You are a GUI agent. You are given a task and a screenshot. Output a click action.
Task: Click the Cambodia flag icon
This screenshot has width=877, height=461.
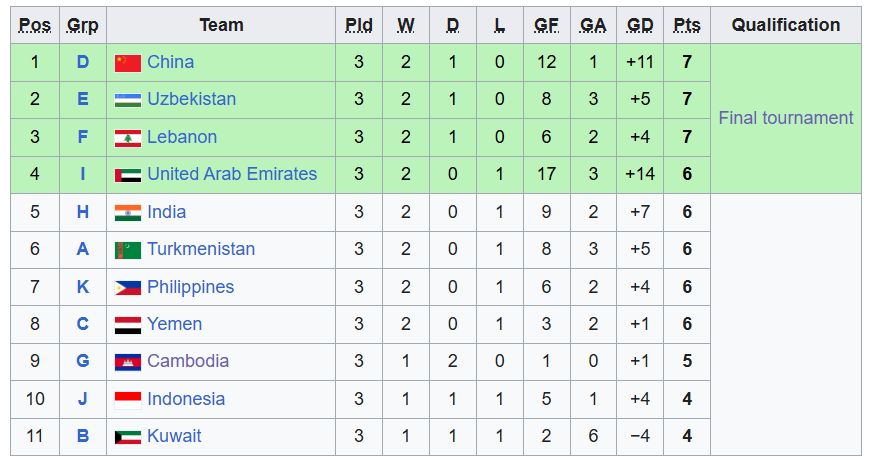coord(128,363)
